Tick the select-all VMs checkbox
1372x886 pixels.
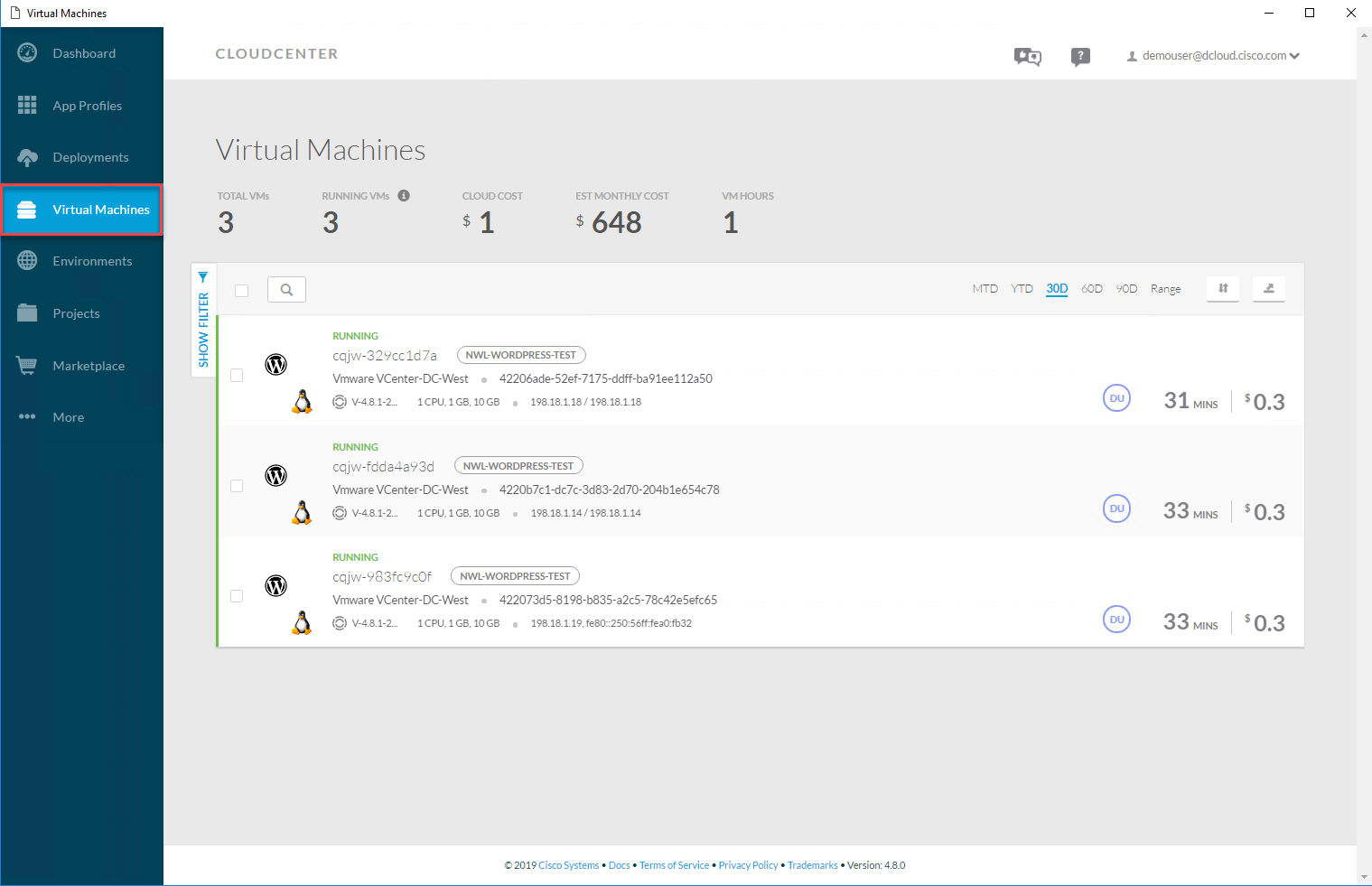241,290
